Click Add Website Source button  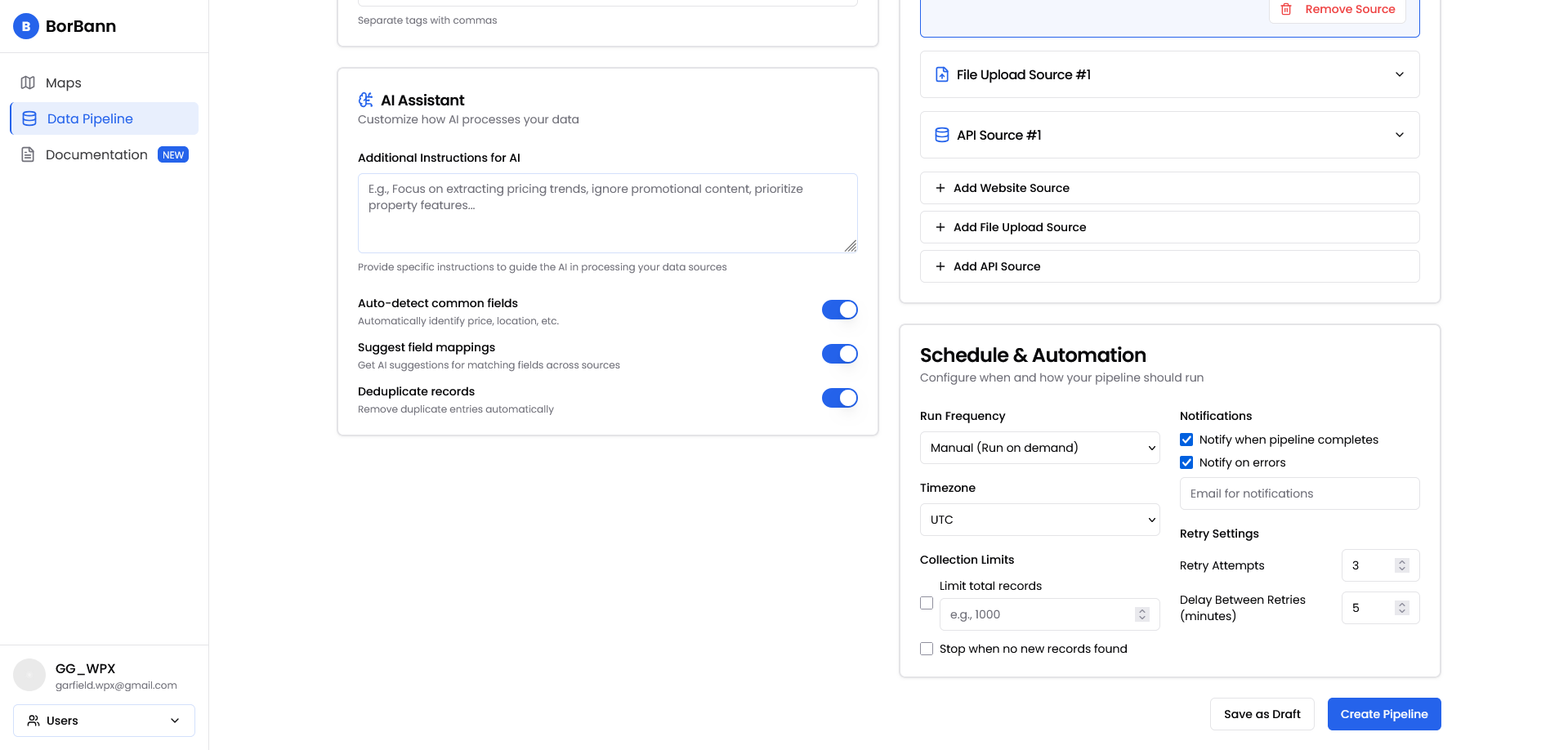pyautogui.click(x=1168, y=188)
